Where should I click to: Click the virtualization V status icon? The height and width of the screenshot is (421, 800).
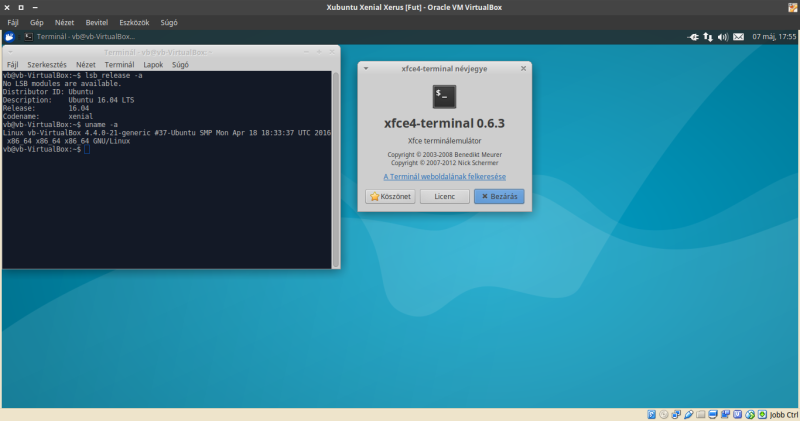point(737,415)
